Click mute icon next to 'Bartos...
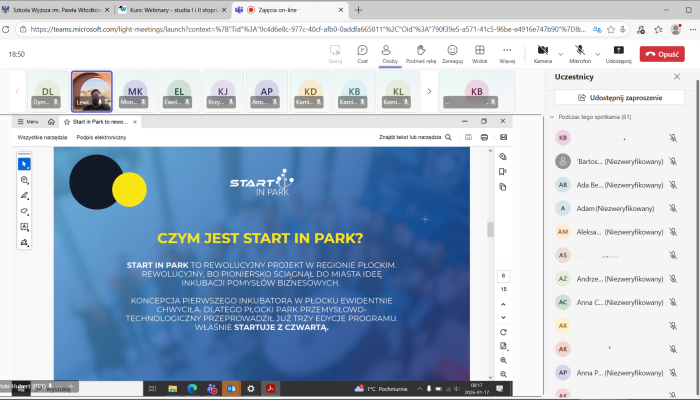The image size is (700, 400). point(673,162)
